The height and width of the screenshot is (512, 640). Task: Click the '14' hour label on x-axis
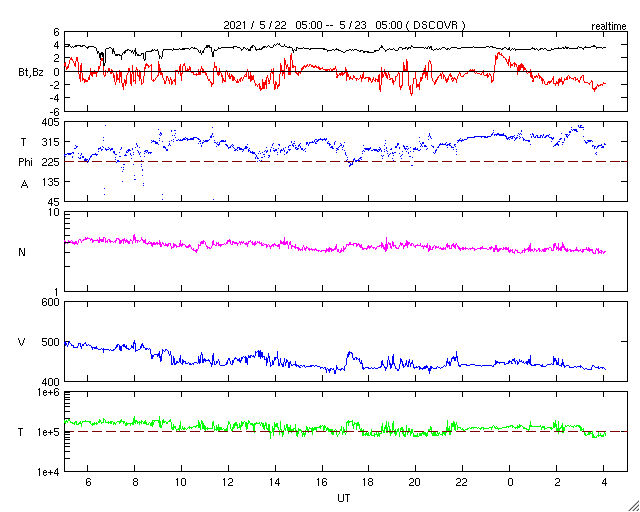point(275,482)
